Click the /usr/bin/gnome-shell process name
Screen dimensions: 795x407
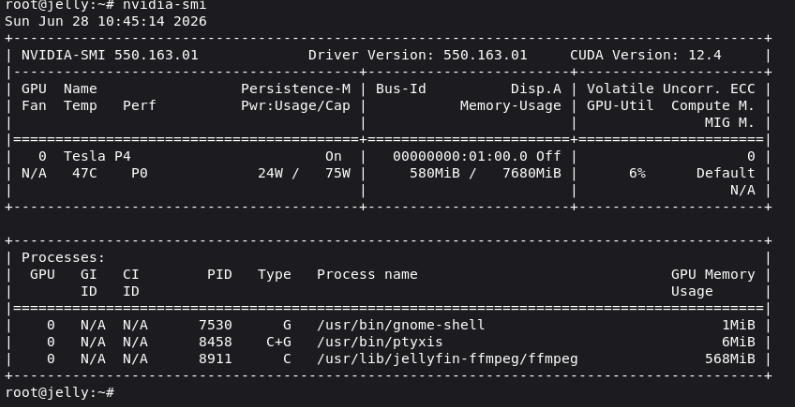[401, 325]
